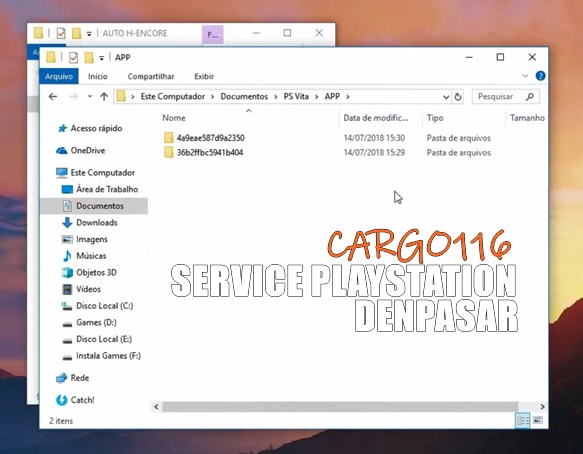This screenshot has height=454, width=583.
Task: Switch to the Exibir ribbon tab
Action: tap(204, 76)
